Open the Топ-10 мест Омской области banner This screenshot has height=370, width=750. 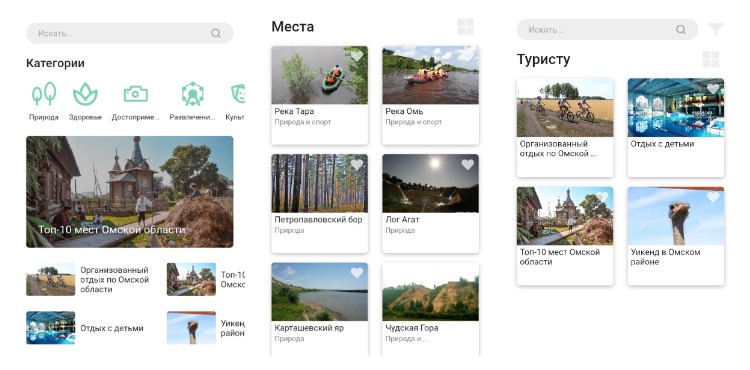pyautogui.click(x=130, y=192)
